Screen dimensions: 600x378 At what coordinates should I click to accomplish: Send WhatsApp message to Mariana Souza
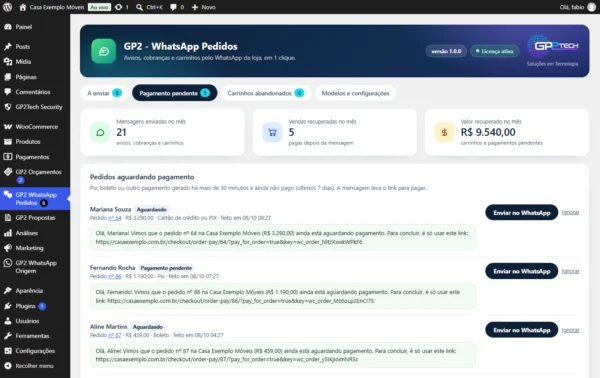(522, 212)
